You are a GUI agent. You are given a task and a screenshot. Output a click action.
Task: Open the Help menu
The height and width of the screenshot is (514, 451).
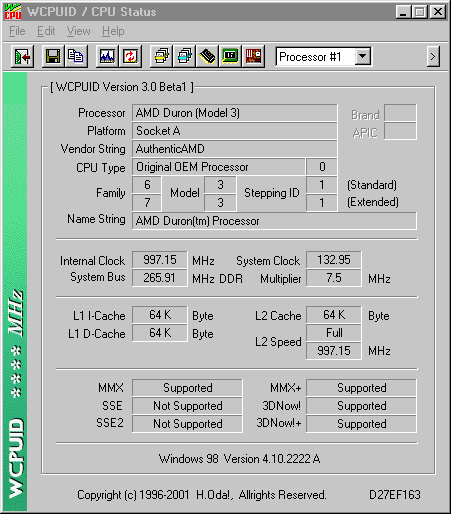(x=113, y=31)
